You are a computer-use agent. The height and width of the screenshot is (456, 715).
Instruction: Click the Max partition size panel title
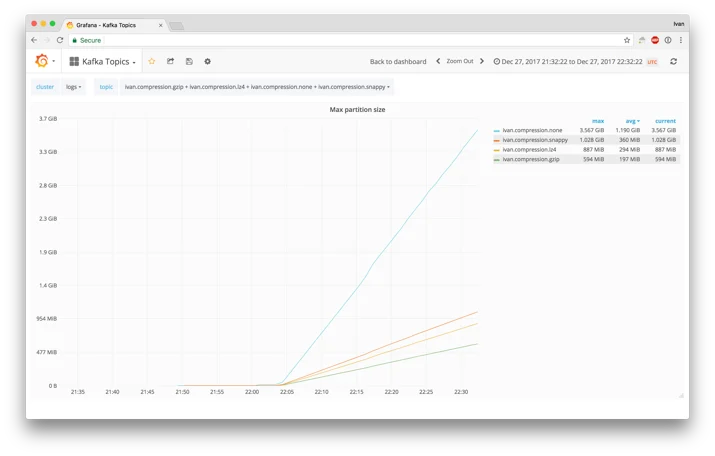pyautogui.click(x=358, y=109)
